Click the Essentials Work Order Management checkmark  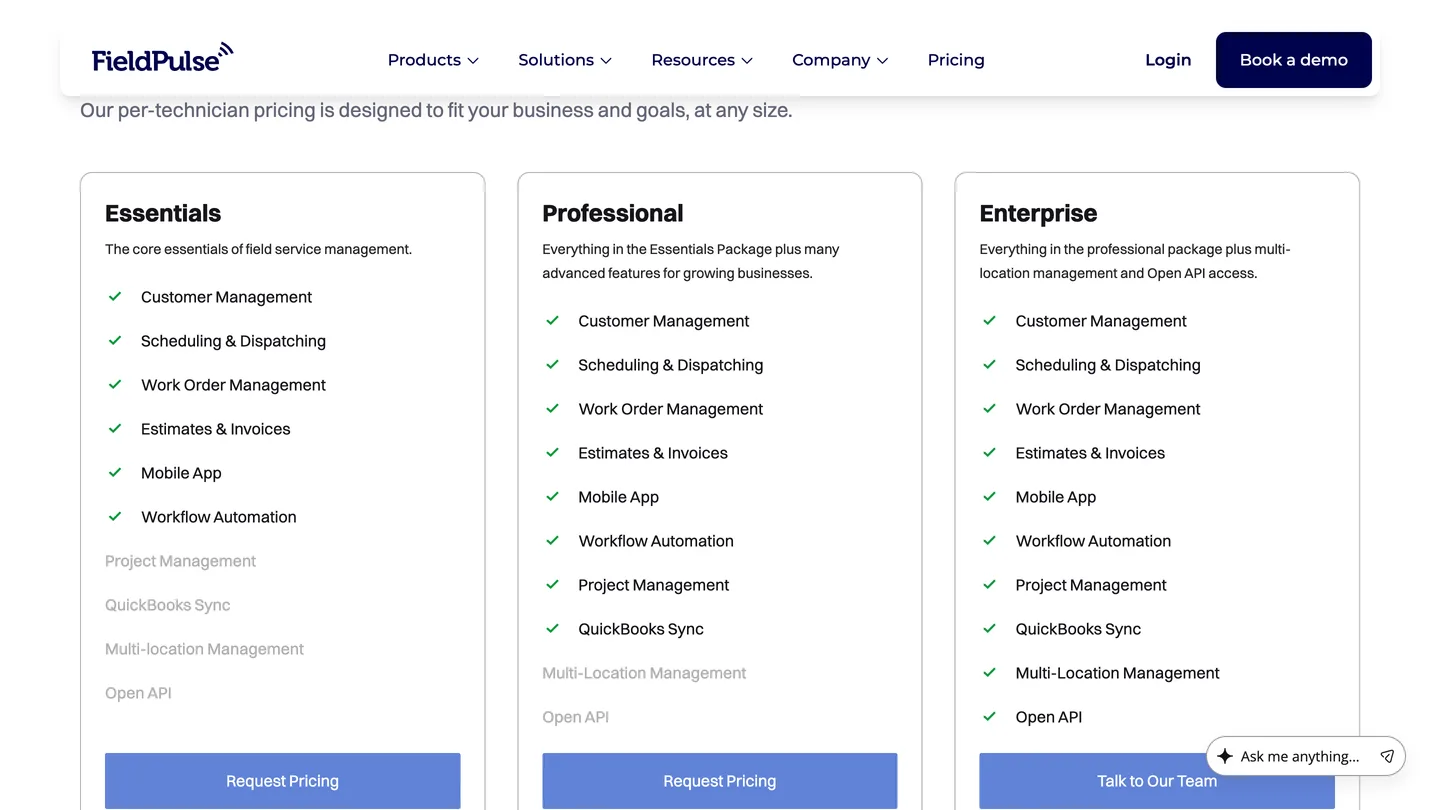115,385
